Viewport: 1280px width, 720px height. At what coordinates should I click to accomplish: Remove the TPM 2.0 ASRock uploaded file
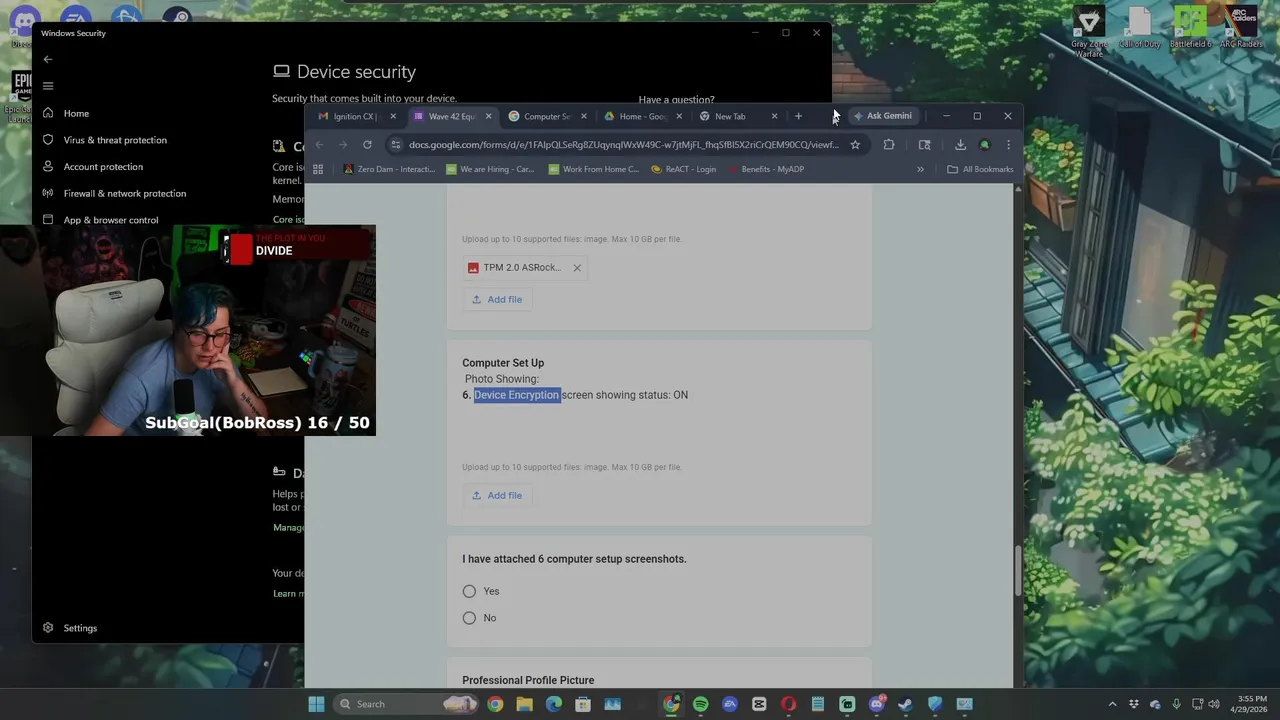[x=577, y=268]
